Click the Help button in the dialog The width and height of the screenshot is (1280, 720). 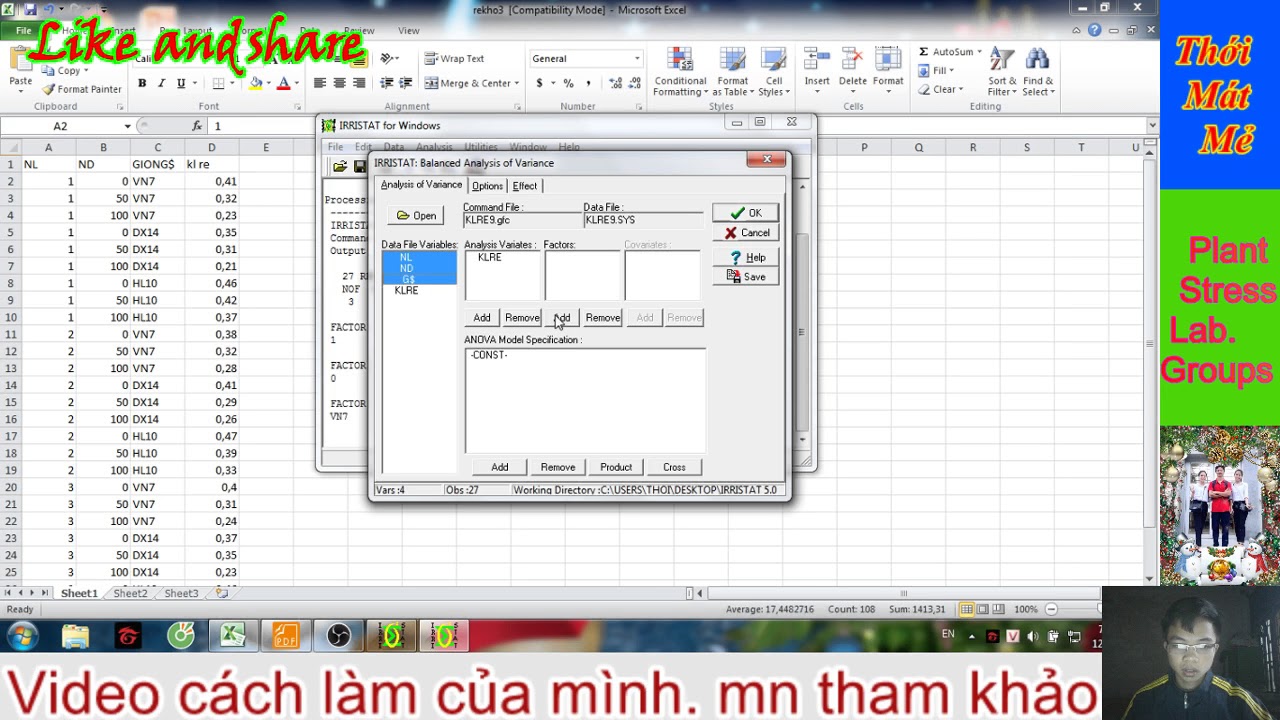(745, 258)
